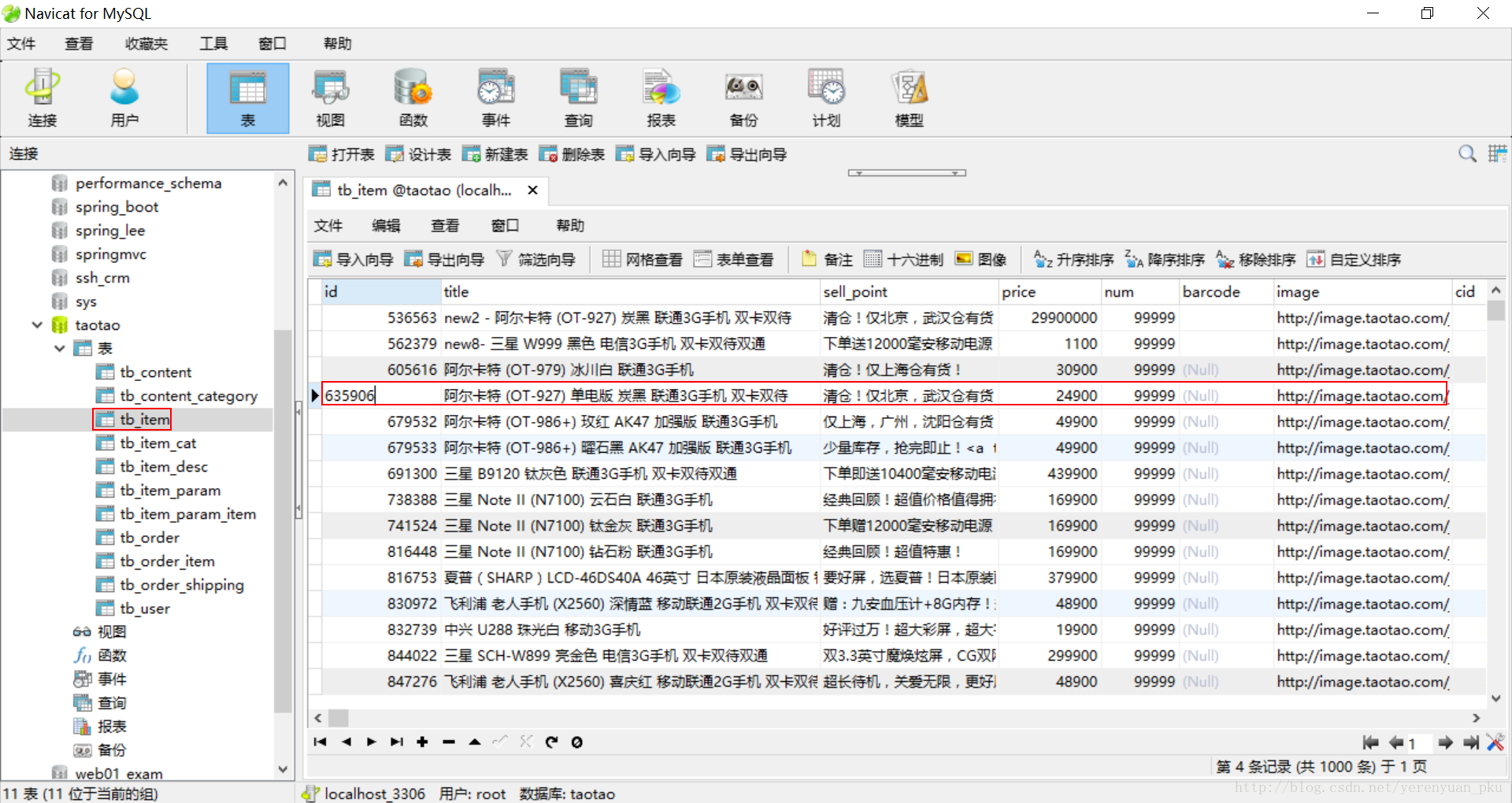Click 删除表 (Delete Table) button

573,154
